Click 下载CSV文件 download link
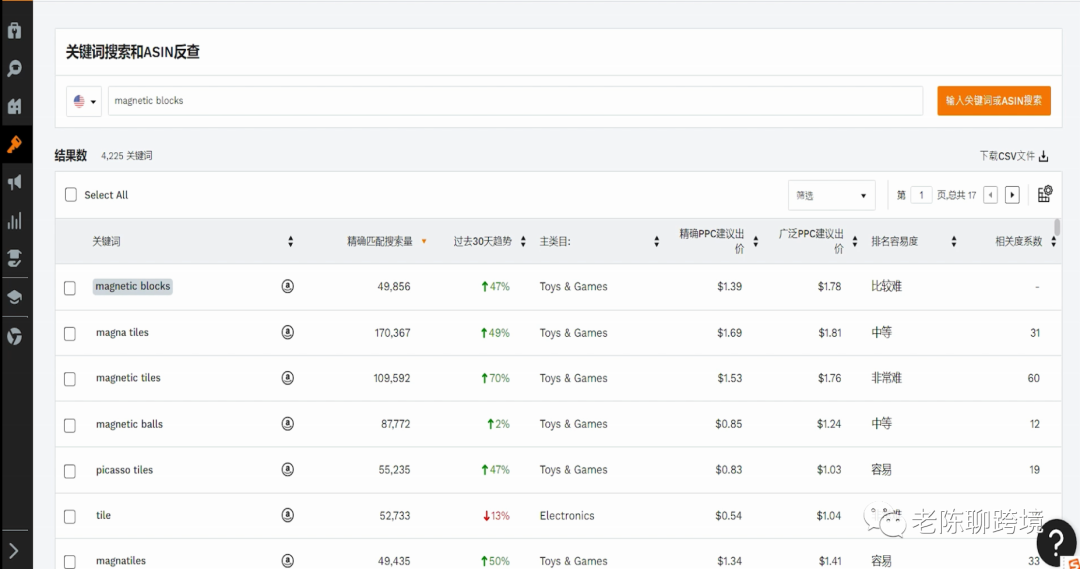The image size is (1080, 569). tap(1013, 156)
